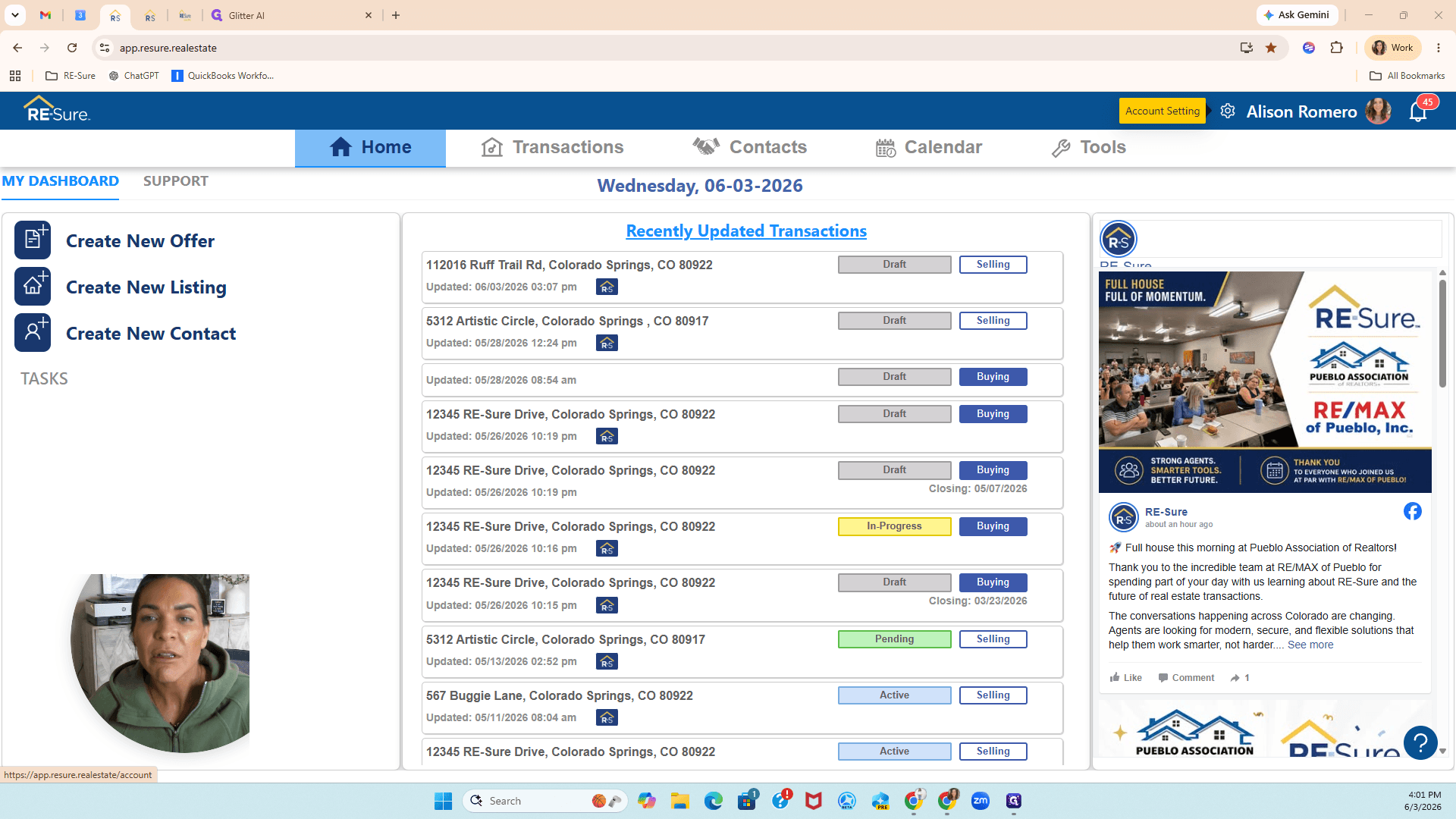
Task: Click Selling tag on 112016 Ruff Trail Rd
Action: (x=993, y=265)
